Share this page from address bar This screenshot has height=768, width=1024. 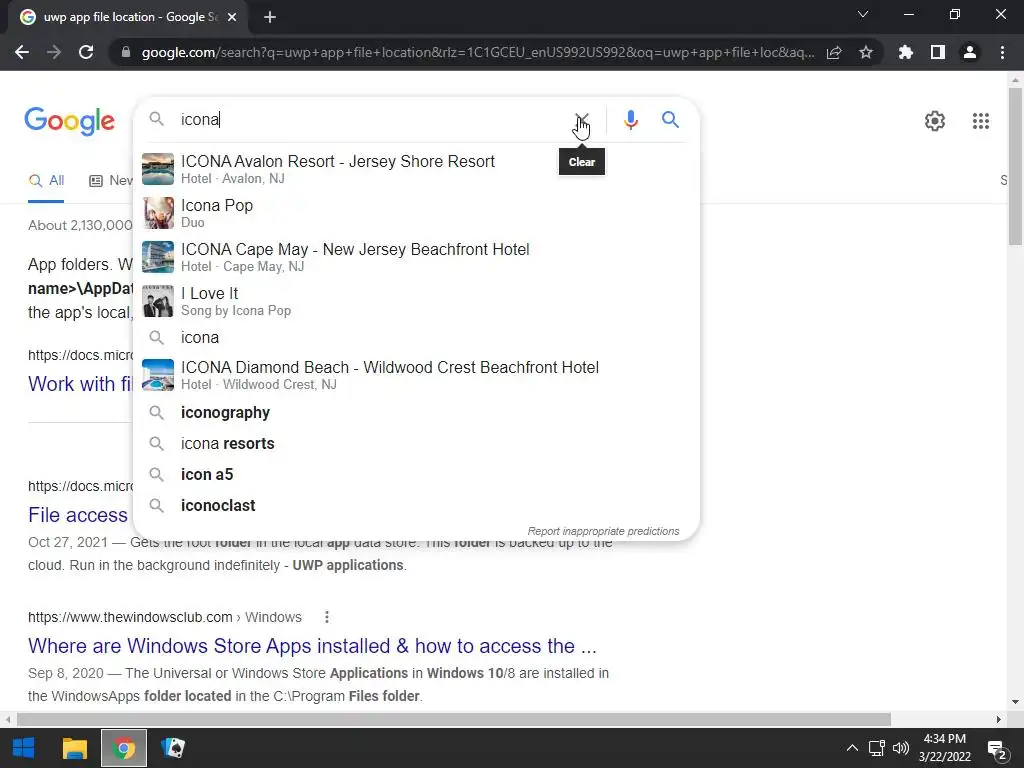[x=834, y=52]
